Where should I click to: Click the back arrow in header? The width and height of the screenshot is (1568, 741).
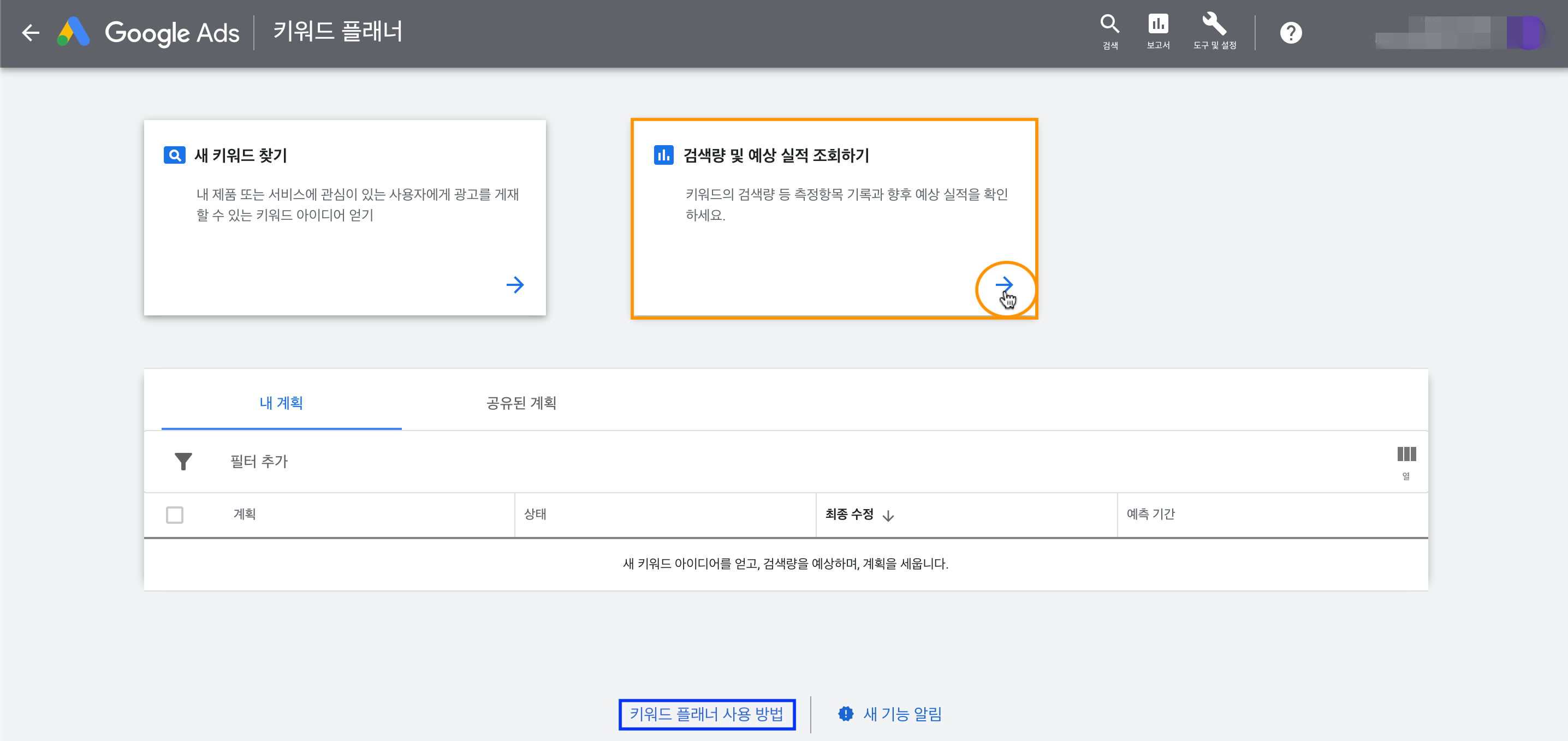[x=31, y=33]
